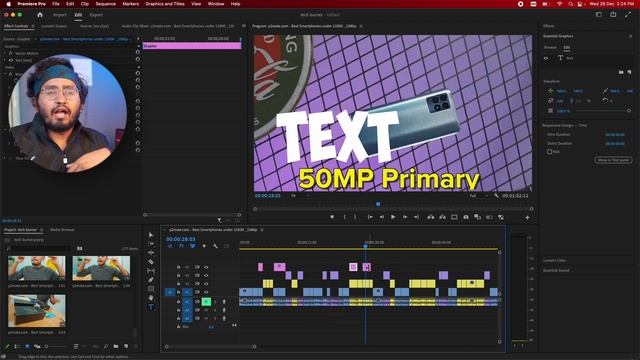Select the Selection tool arrow
Image resolution: width=640 pixels, height=360 pixels.
[x=151, y=235]
